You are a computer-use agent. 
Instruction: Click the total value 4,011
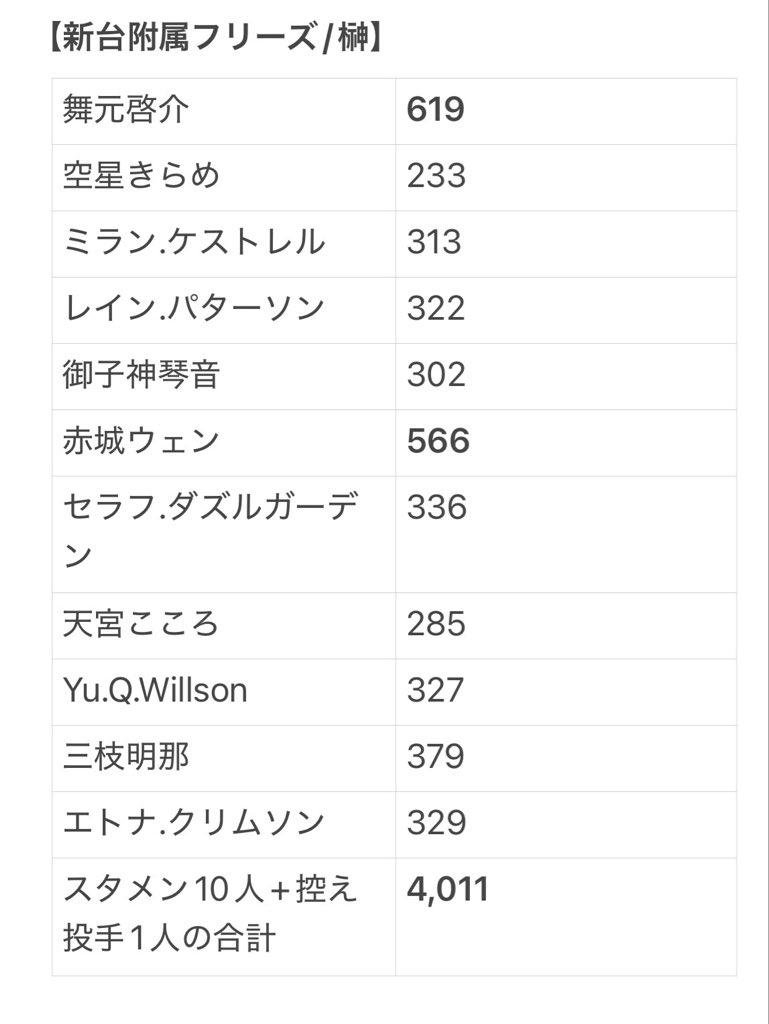click(x=447, y=889)
